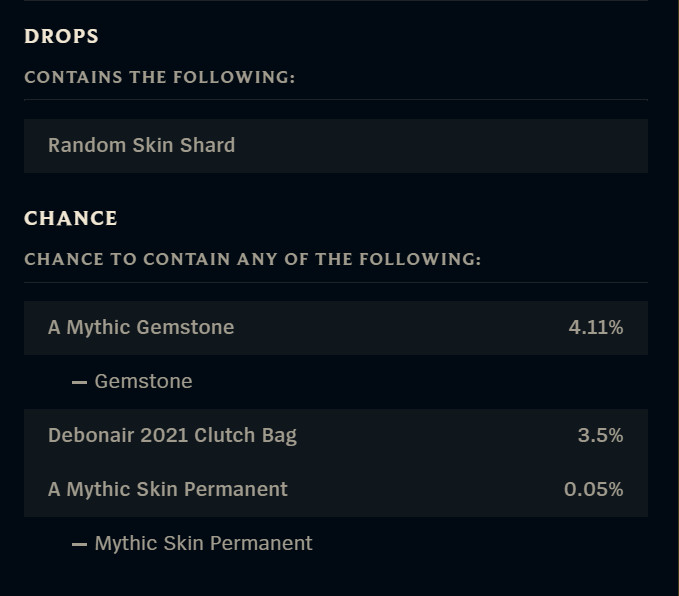
Task: Select the indented Gemstone sub-item text
Action: tap(143, 382)
